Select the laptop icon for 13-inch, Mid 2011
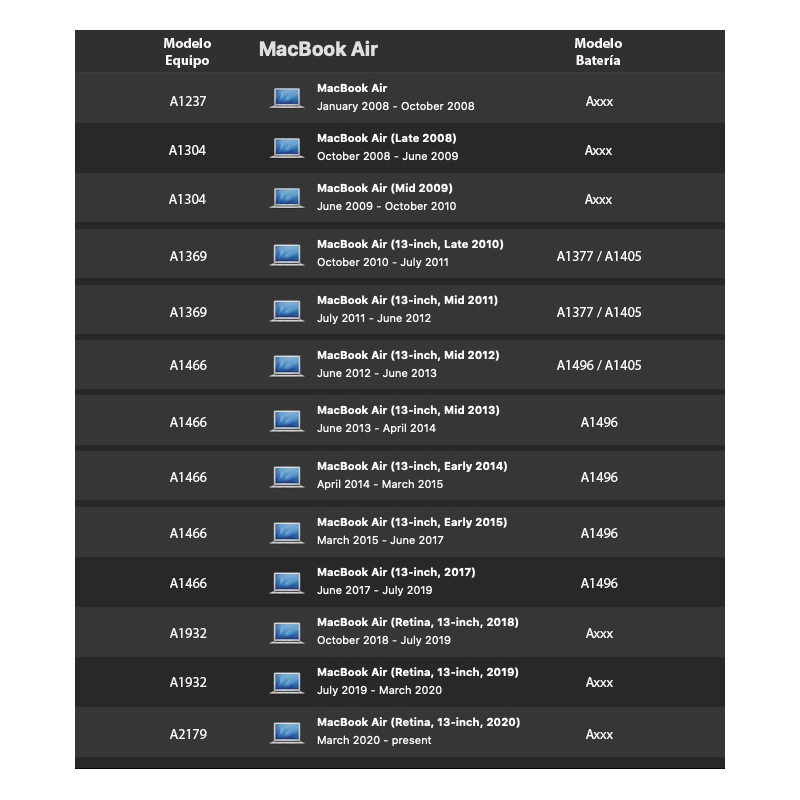 click(287, 310)
